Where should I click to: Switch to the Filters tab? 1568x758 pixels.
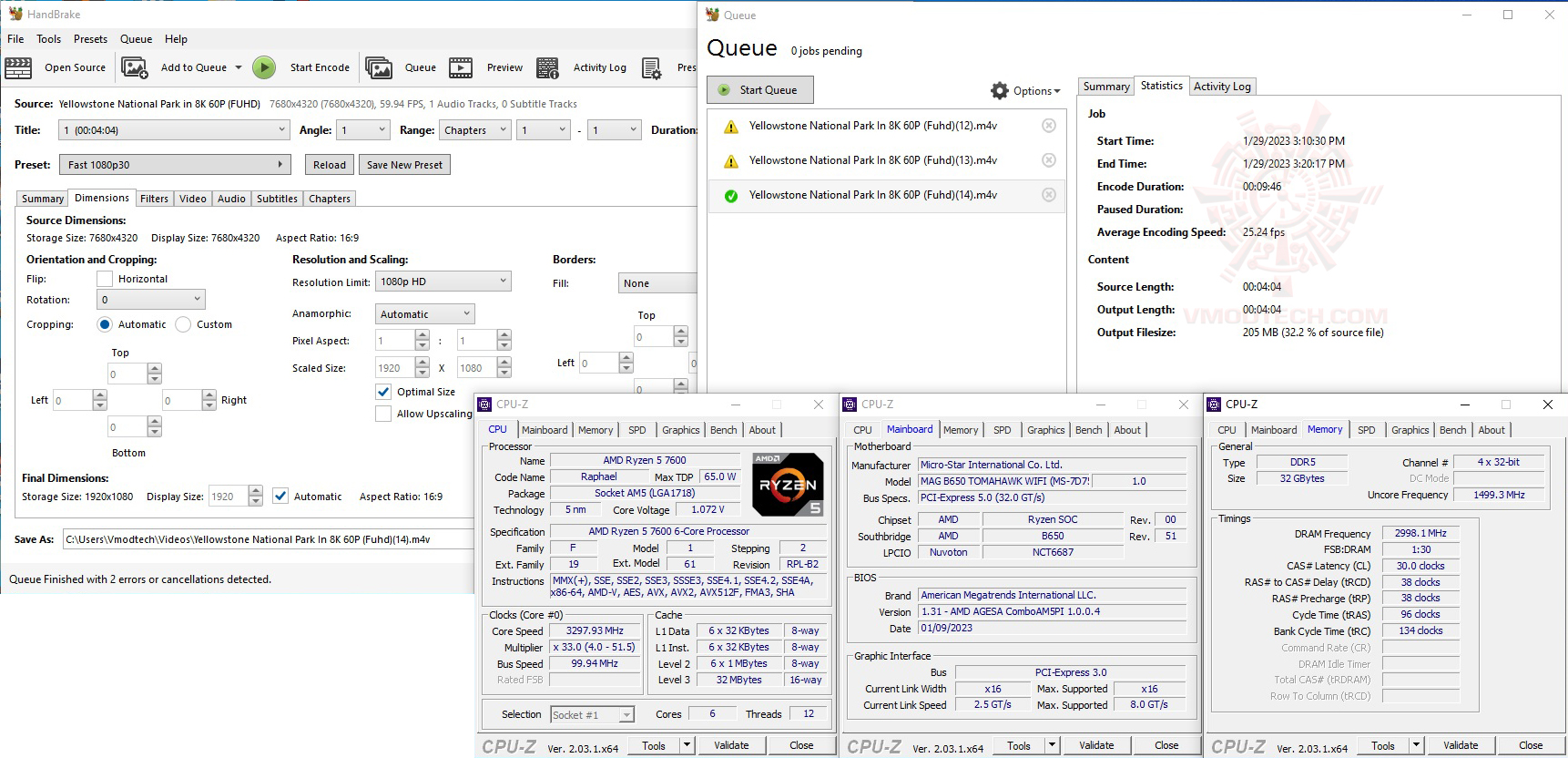click(154, 199)
